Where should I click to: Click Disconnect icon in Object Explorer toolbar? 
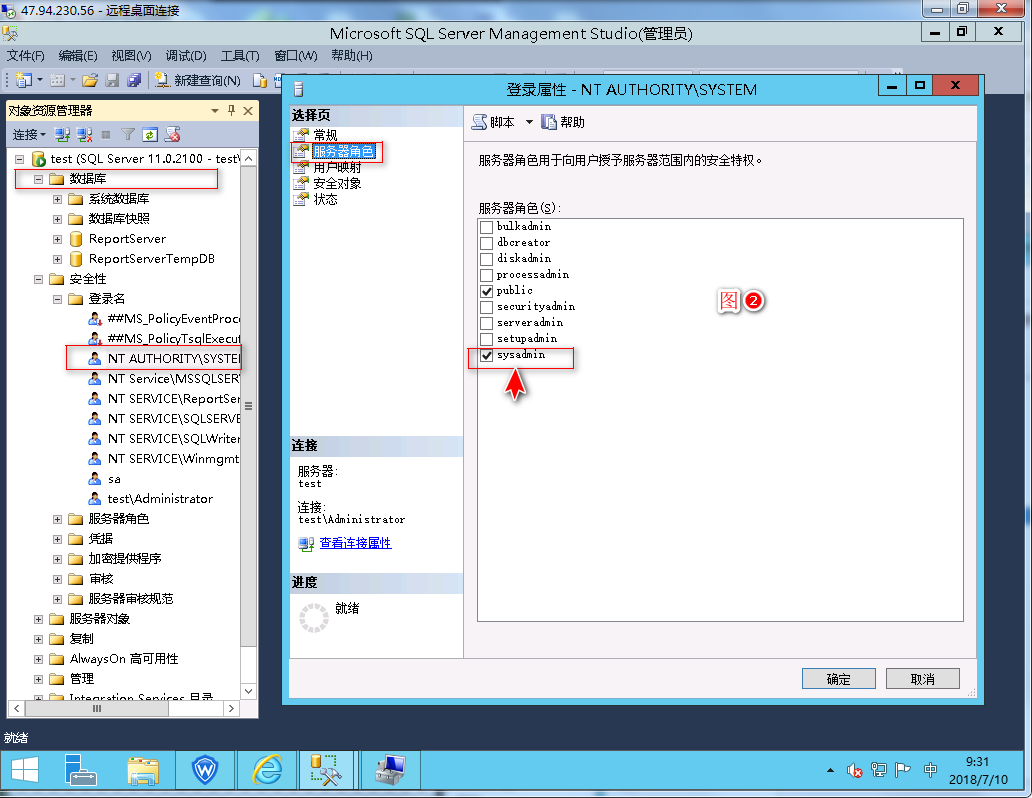pos(84,135)
